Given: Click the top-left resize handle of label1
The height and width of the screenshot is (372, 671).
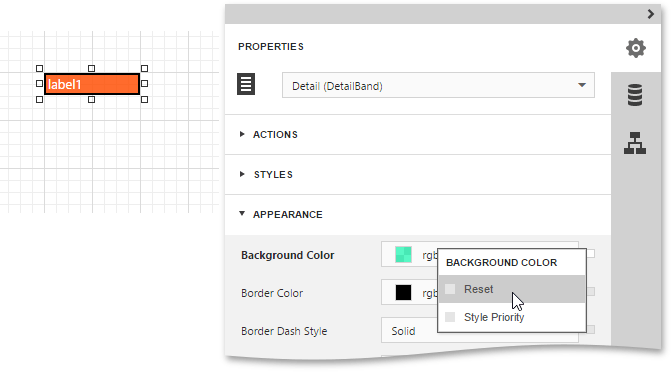Looking at the screenshot, I should [39, 68].
